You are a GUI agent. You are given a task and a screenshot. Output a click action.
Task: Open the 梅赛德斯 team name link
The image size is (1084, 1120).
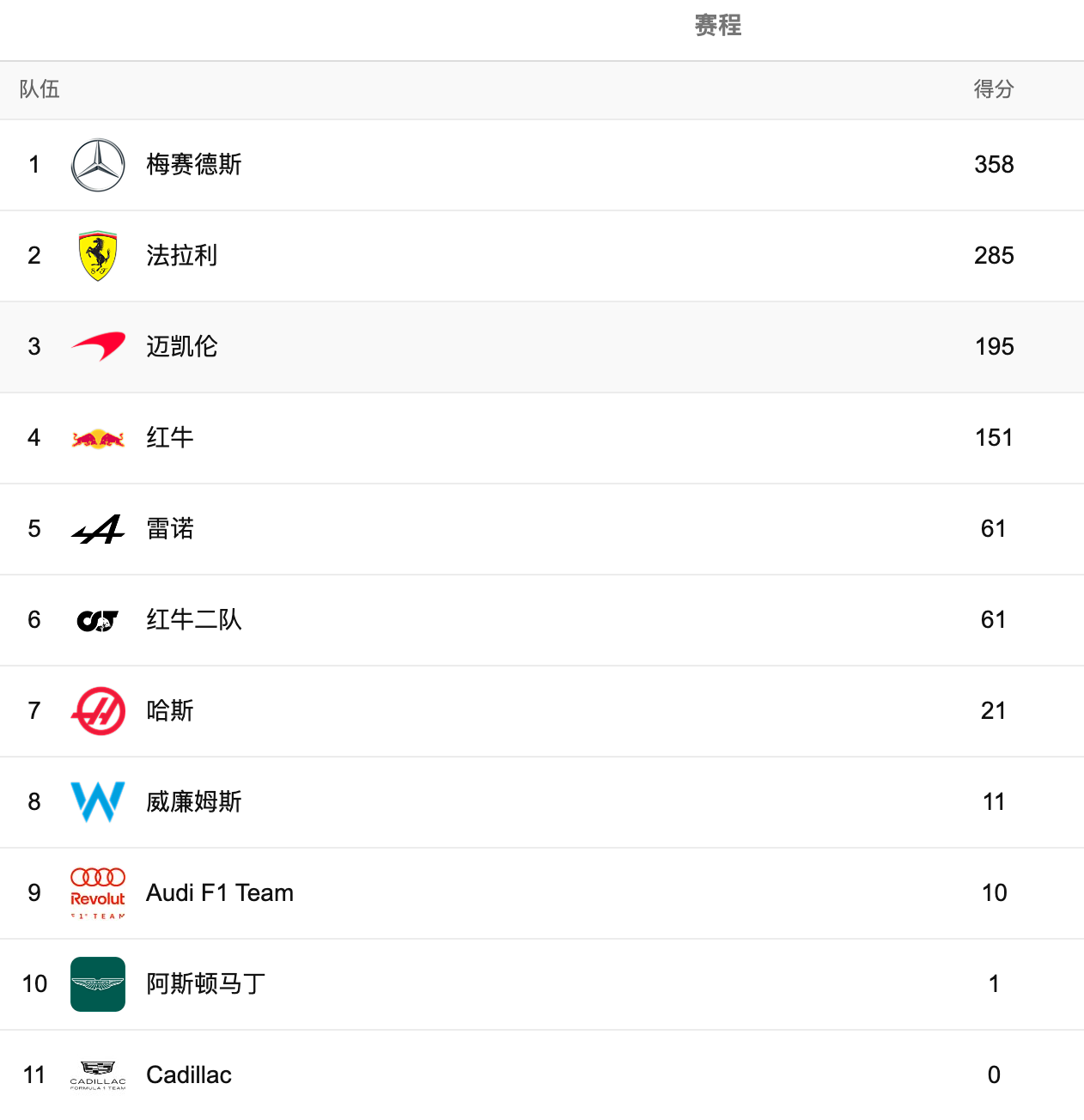194,164
